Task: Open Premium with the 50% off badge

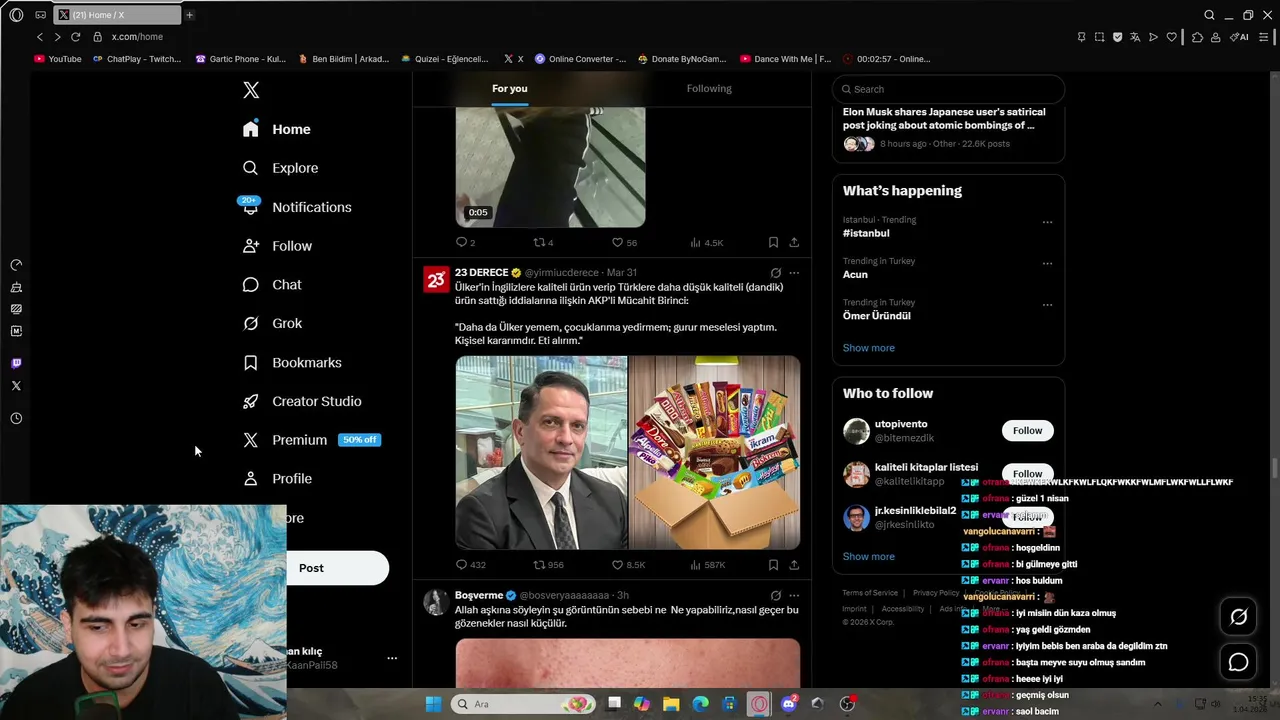Action: click(x=311, y=440)
